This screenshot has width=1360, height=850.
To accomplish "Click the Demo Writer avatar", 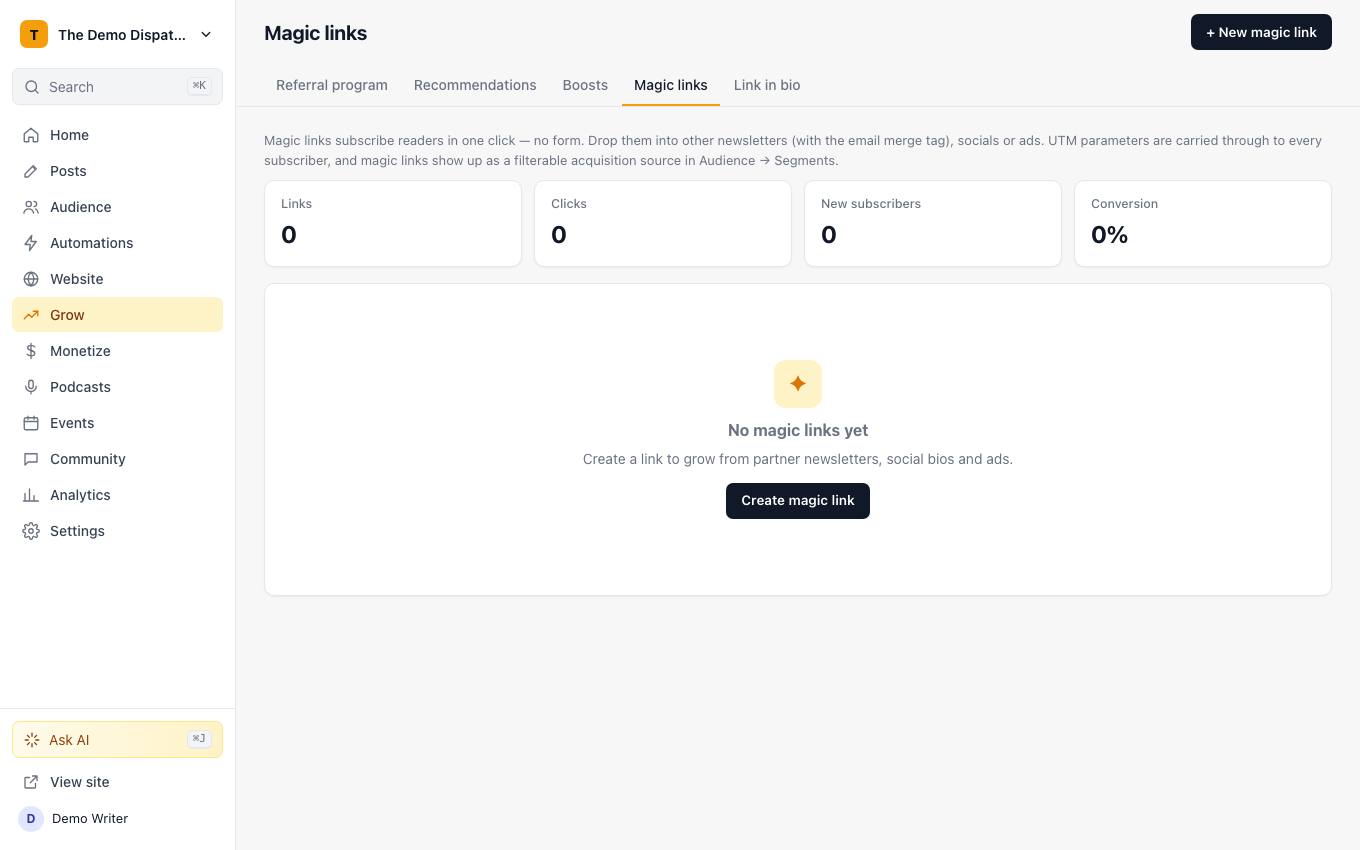I will (31, 818).
